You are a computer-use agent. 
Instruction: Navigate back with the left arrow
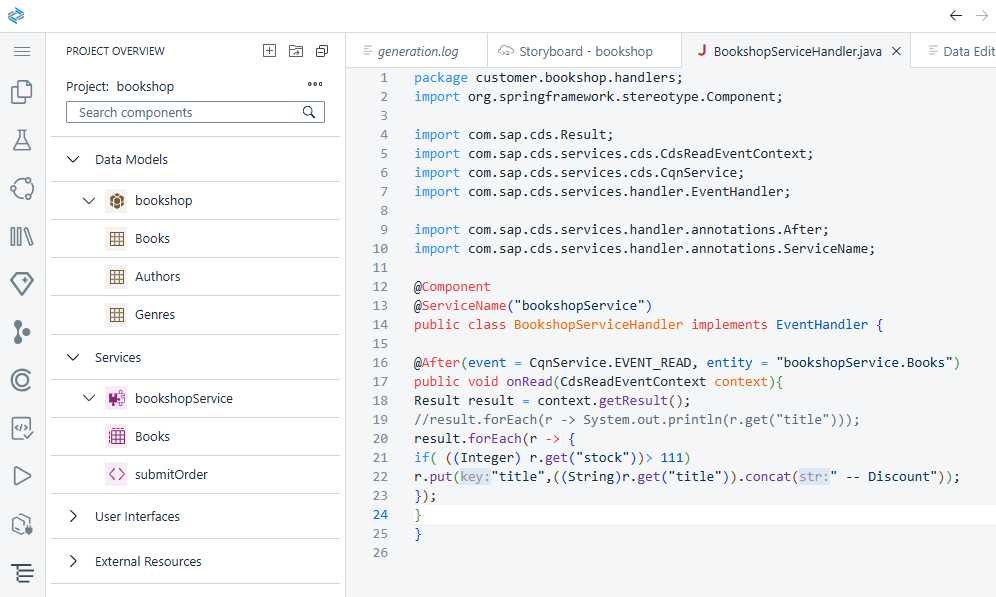[956, 15]
